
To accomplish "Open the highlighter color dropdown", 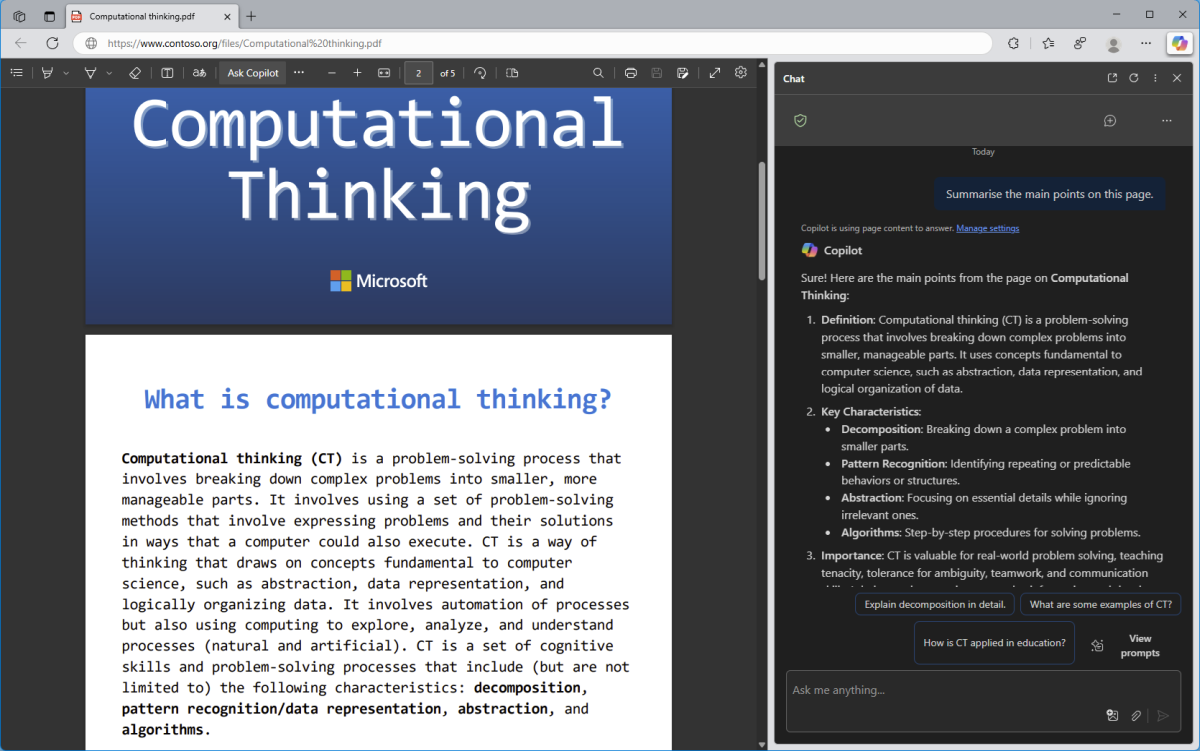I will 108,73.
